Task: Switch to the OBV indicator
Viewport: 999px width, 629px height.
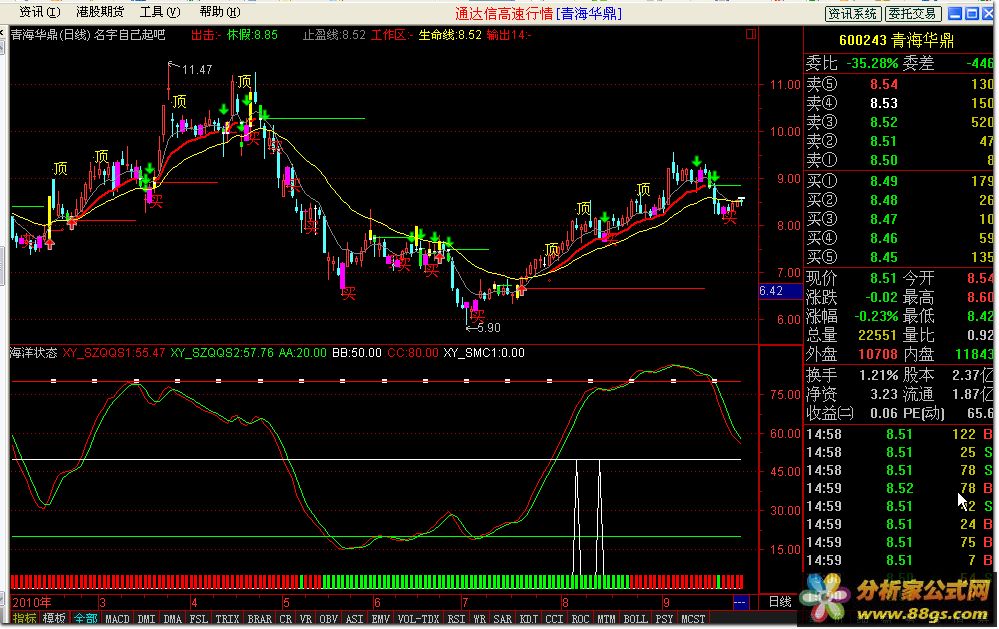Action: tap(328, 619)
